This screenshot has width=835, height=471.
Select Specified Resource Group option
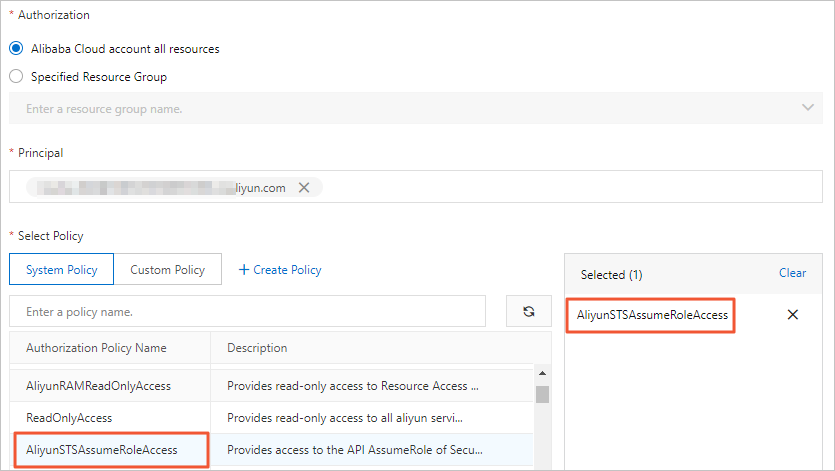[x=16, y=76]
